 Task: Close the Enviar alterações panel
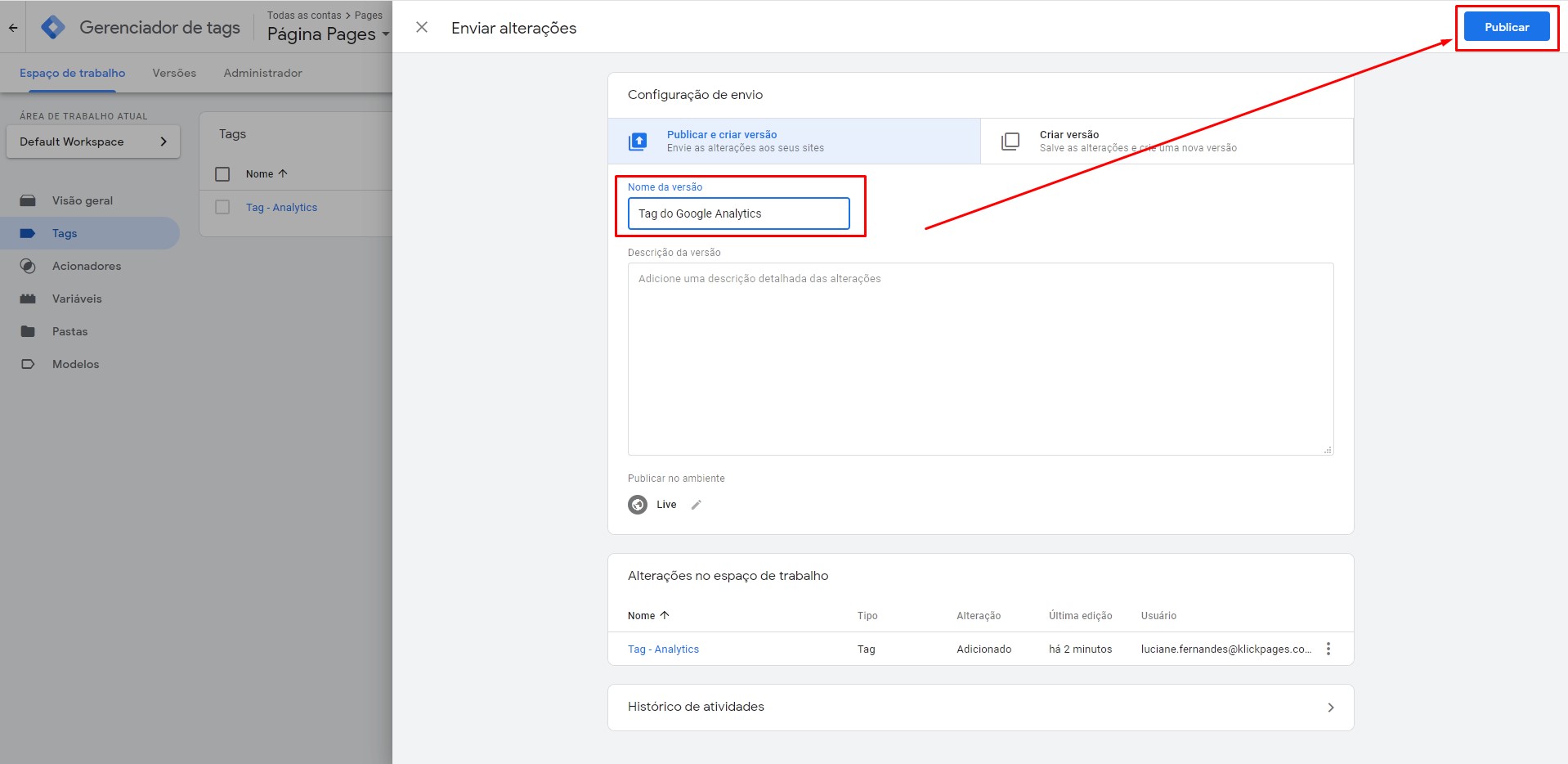click(422, 27)
